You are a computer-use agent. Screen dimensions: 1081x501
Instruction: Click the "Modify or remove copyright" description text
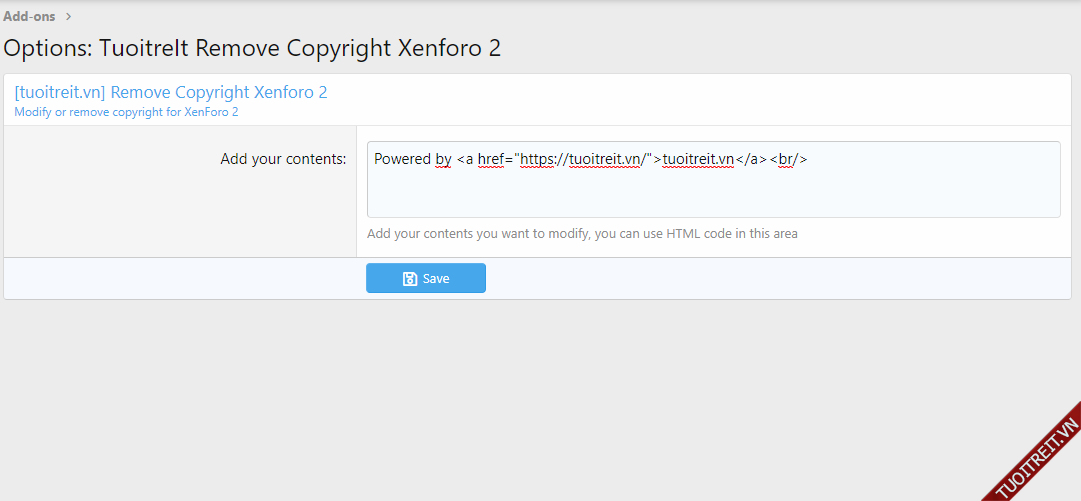(126, 112)
